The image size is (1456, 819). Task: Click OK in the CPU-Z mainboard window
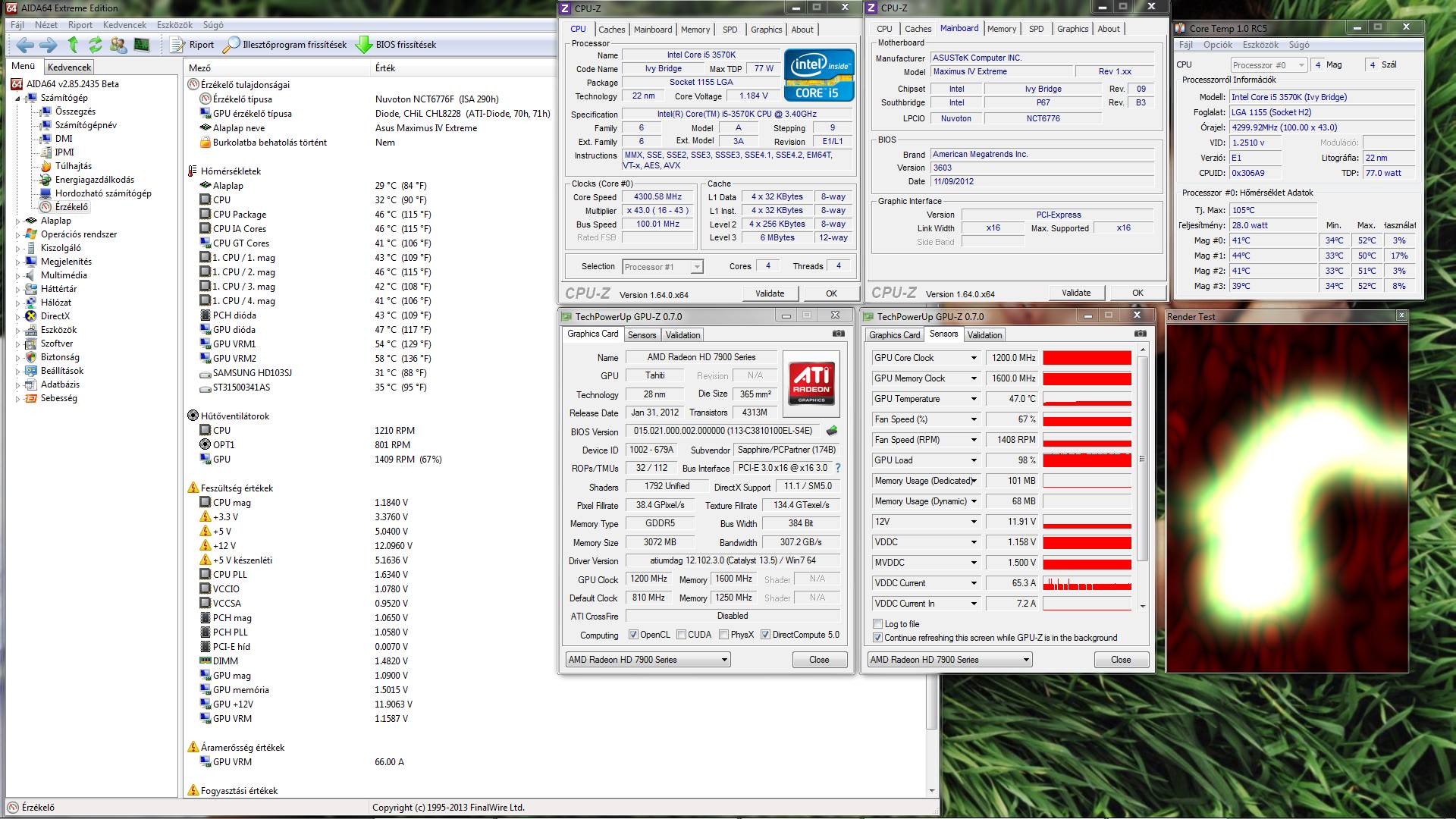tap(1137, 293)
